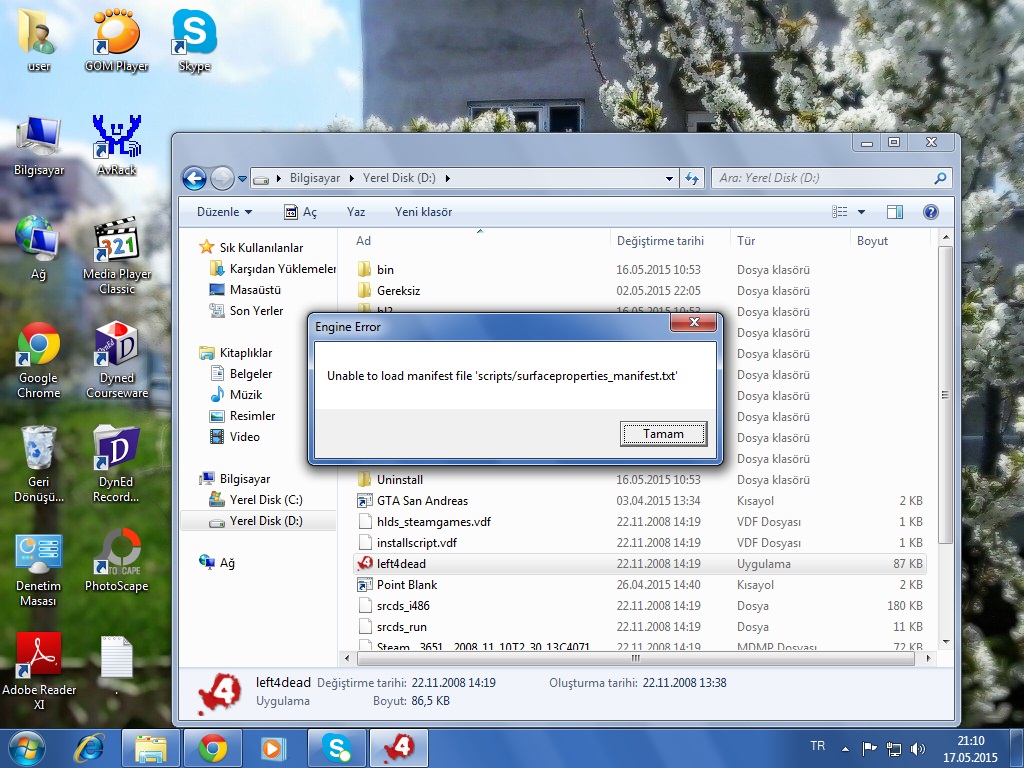The image size is (1024, 768).
Task: Open Müzik library
Action: 246,394
